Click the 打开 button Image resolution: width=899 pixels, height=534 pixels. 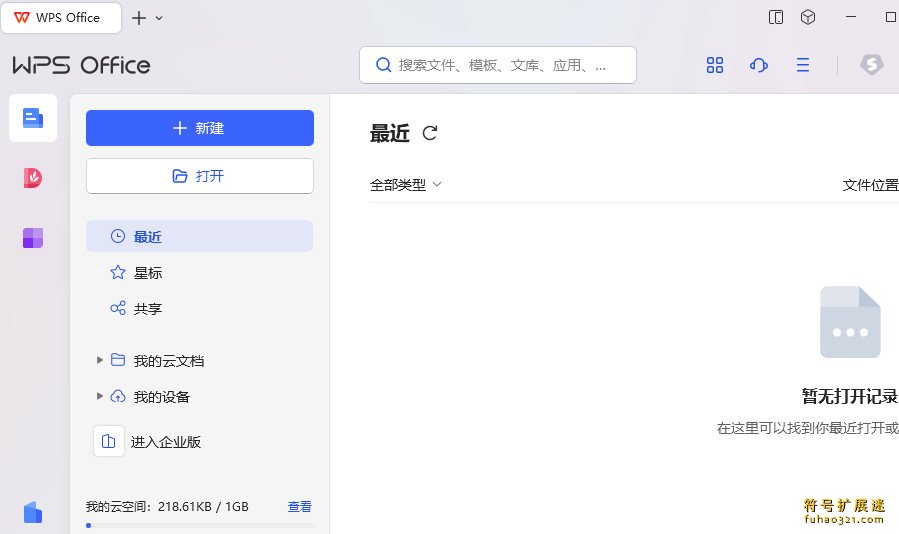200,176
